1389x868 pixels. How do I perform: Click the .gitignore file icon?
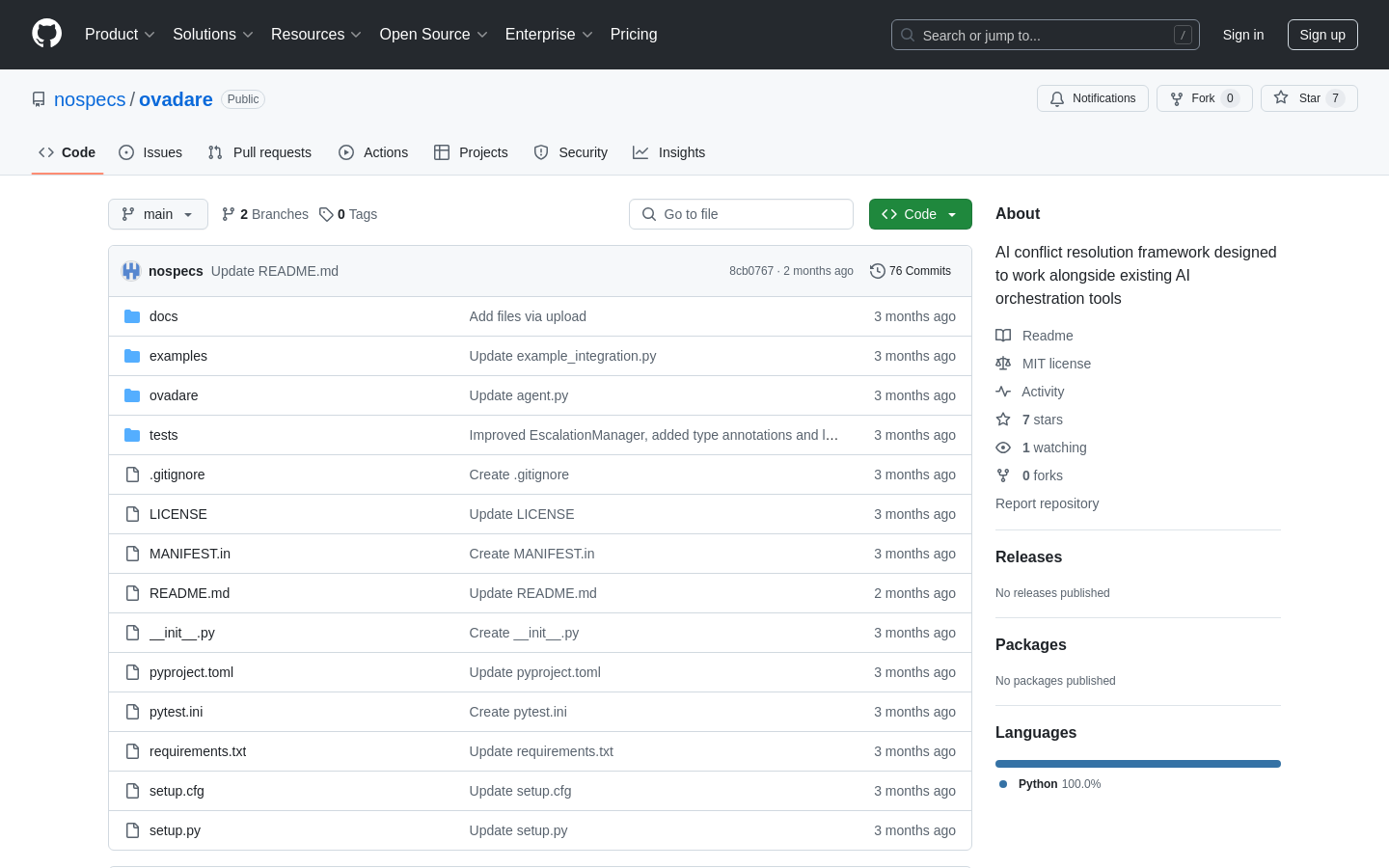(x=132, y=475)
